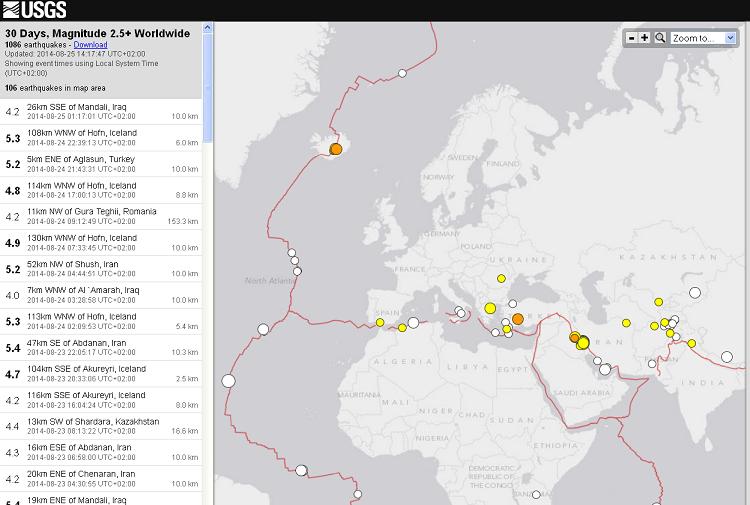Image resolution: width=750 pixels, height=505 pixels.
Task: Select the magnifier zoom tool
Action: (660, 38)
